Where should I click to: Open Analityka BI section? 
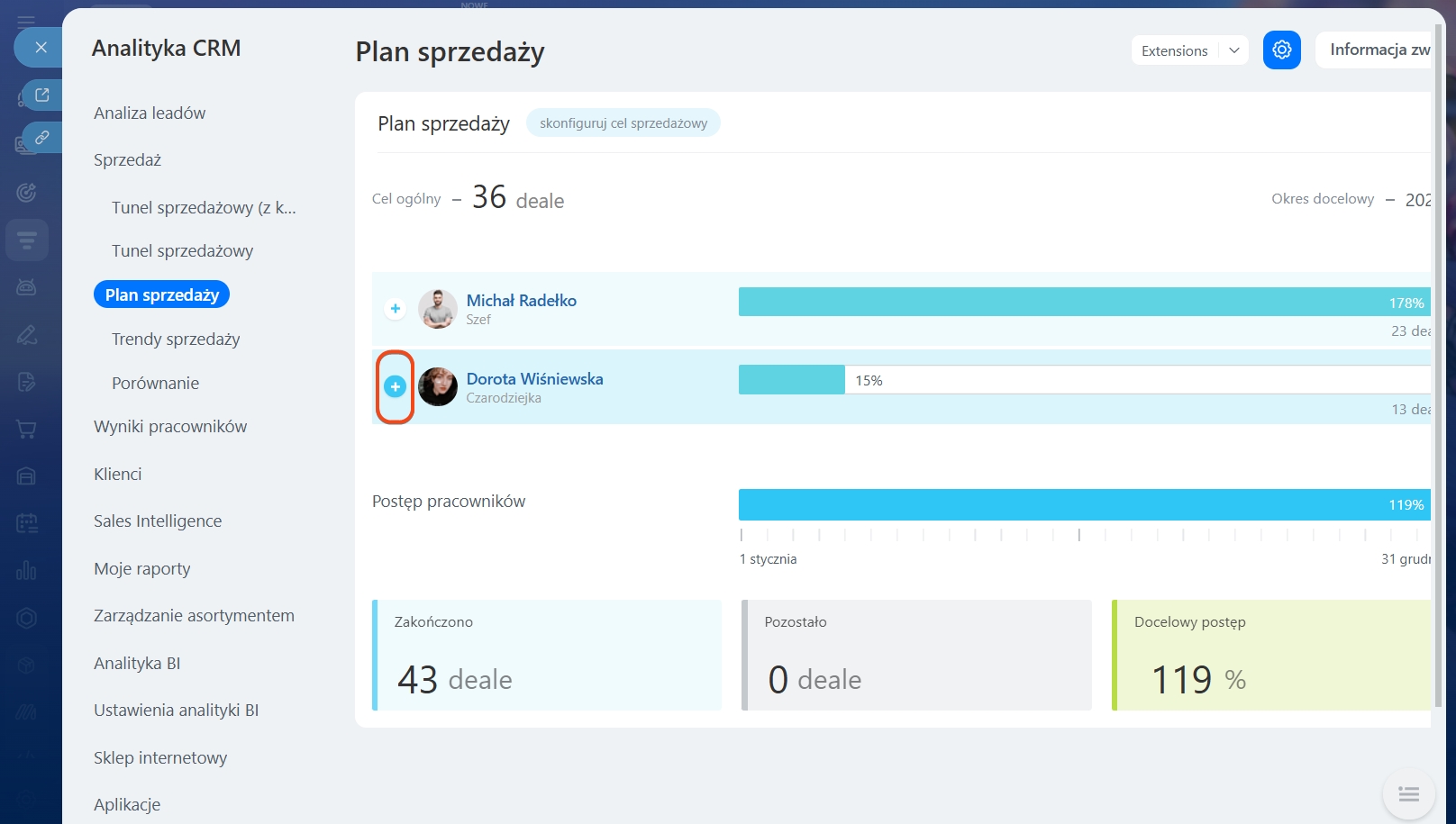(137, 664)
